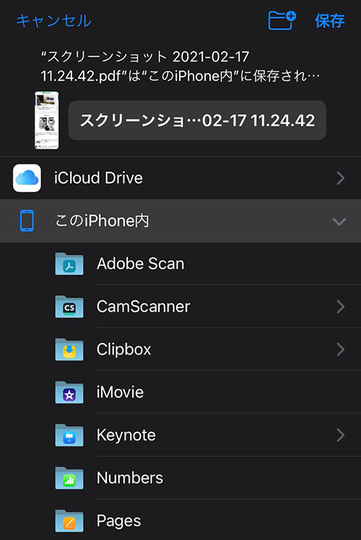Edit the screenshot file name field
361x540 pixels.
point(197,121)
